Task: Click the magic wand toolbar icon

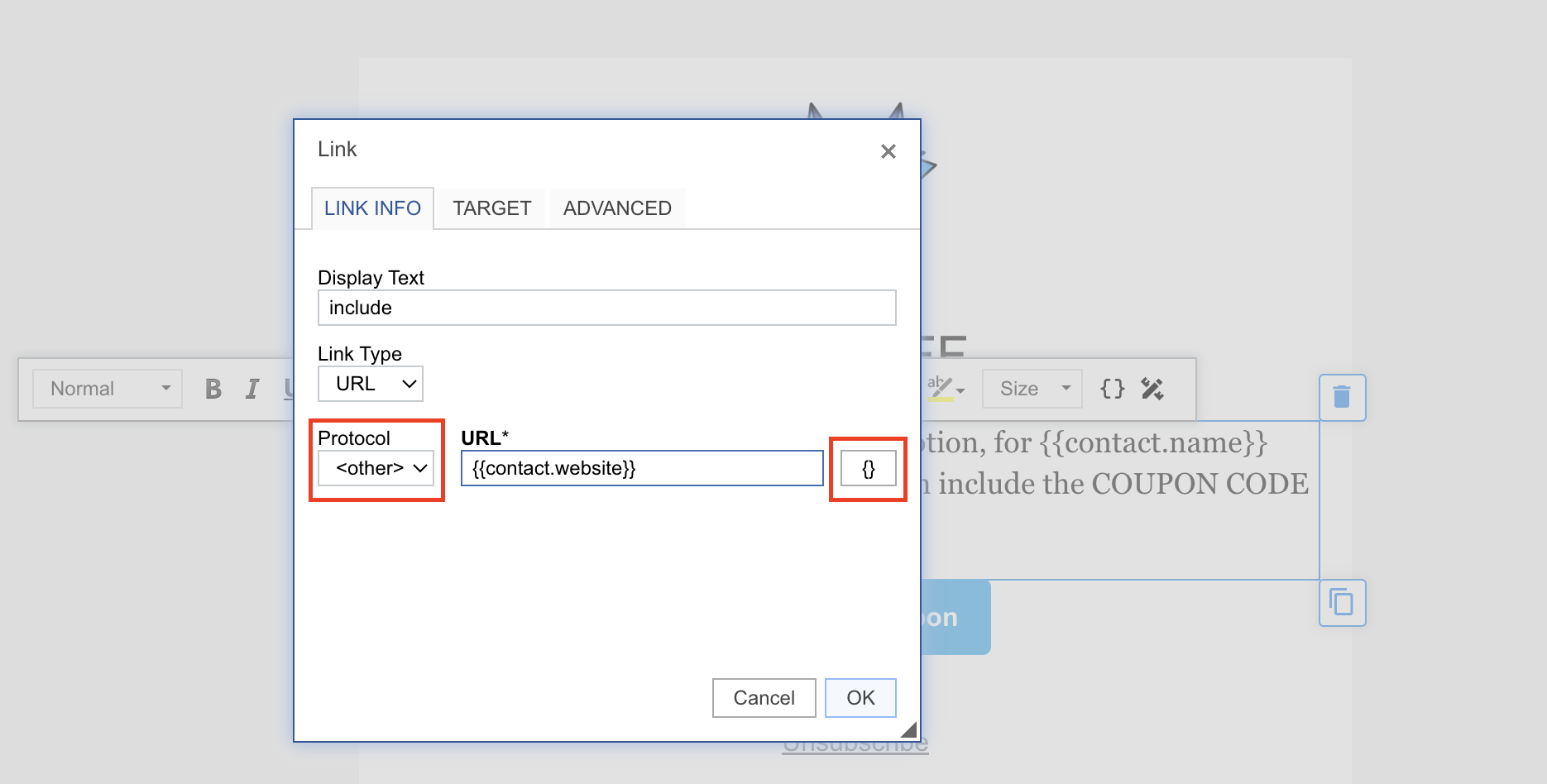Action: (1152, 389)
